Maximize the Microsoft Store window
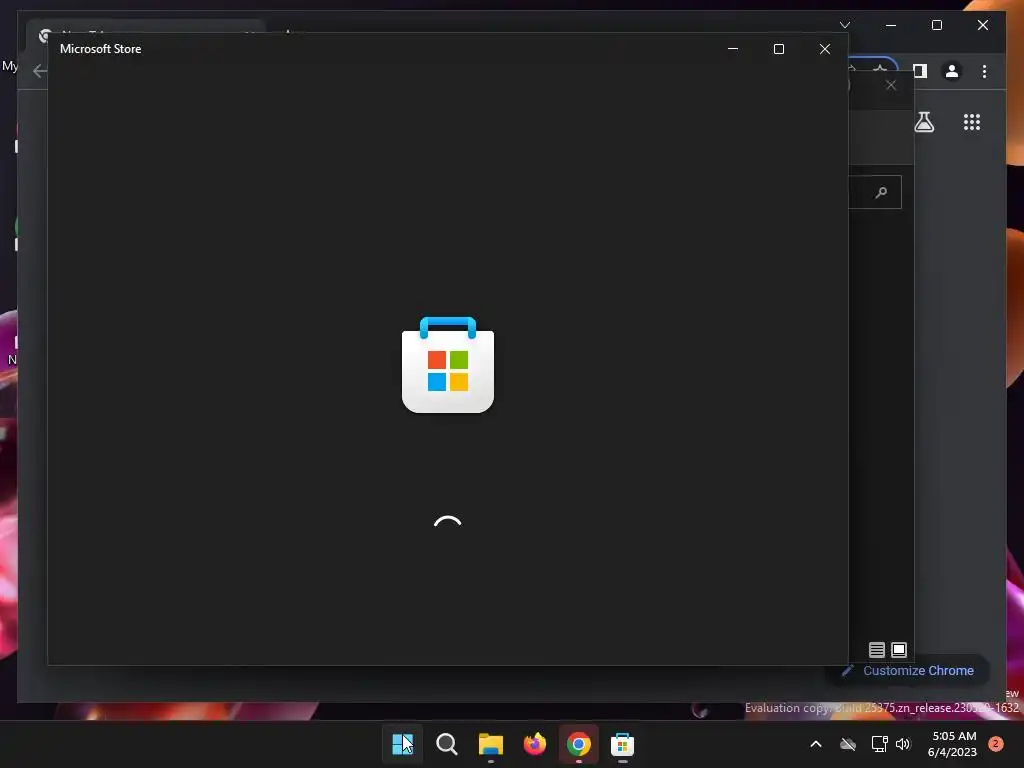Image resolution: width=1024 pixels, height=768 pixels. (778, 49)
